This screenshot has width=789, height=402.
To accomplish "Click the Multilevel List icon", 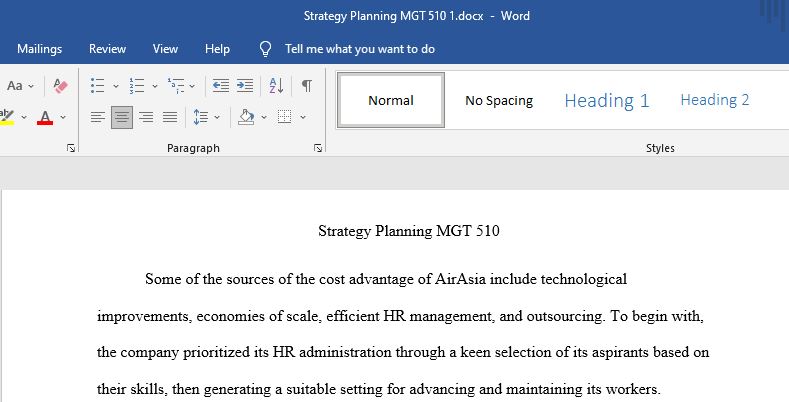I will click(x=176, y=86).
